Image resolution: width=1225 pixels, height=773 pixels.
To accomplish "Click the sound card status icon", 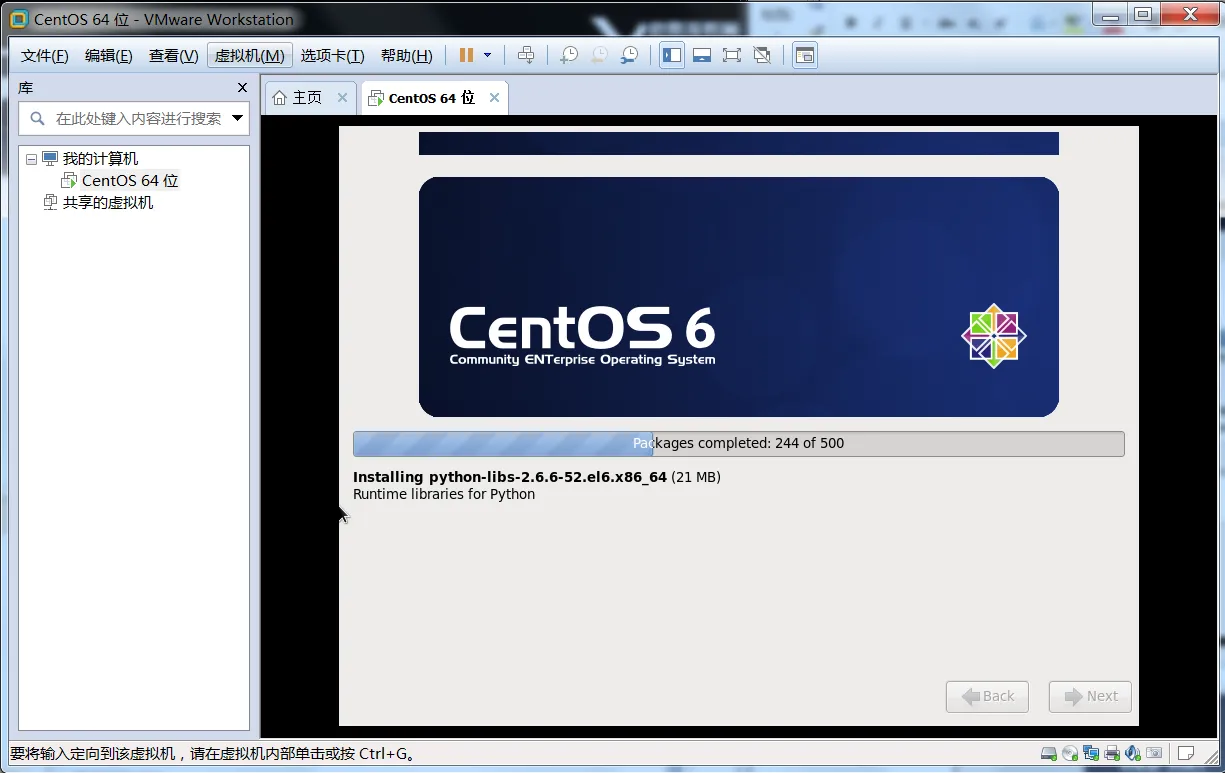I will point(1133,753).
